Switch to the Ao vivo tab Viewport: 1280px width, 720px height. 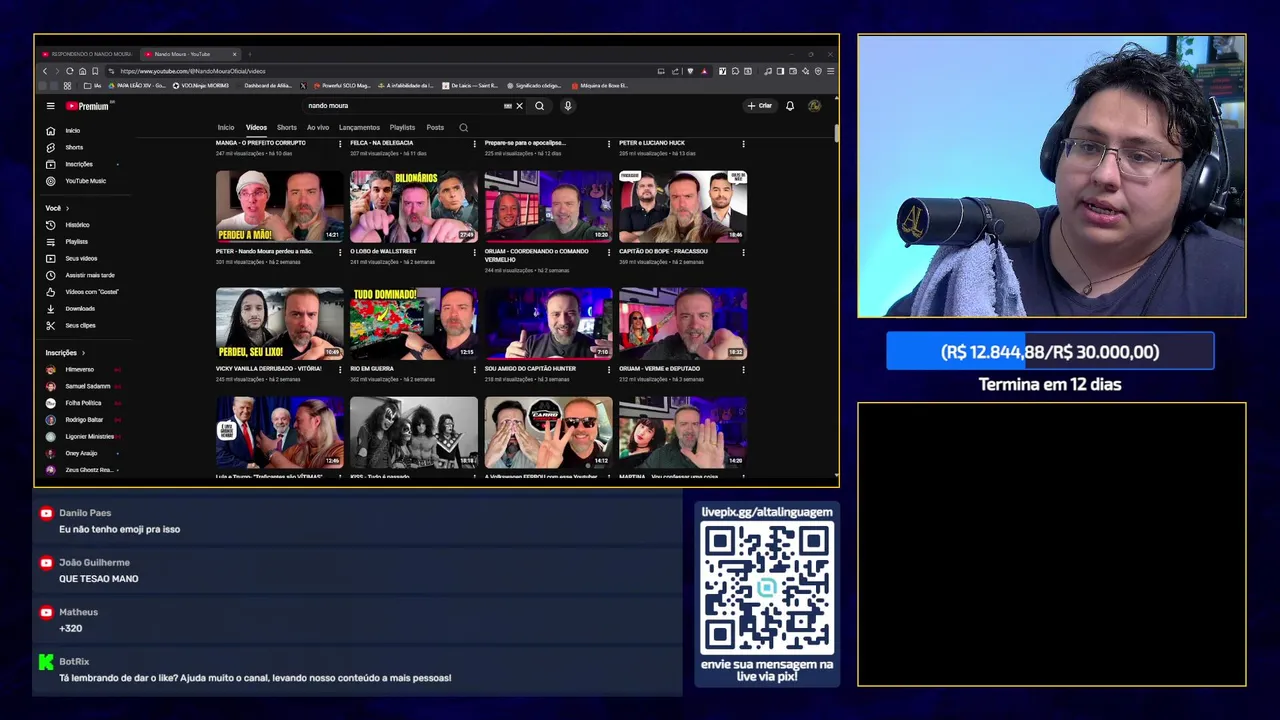318,128
